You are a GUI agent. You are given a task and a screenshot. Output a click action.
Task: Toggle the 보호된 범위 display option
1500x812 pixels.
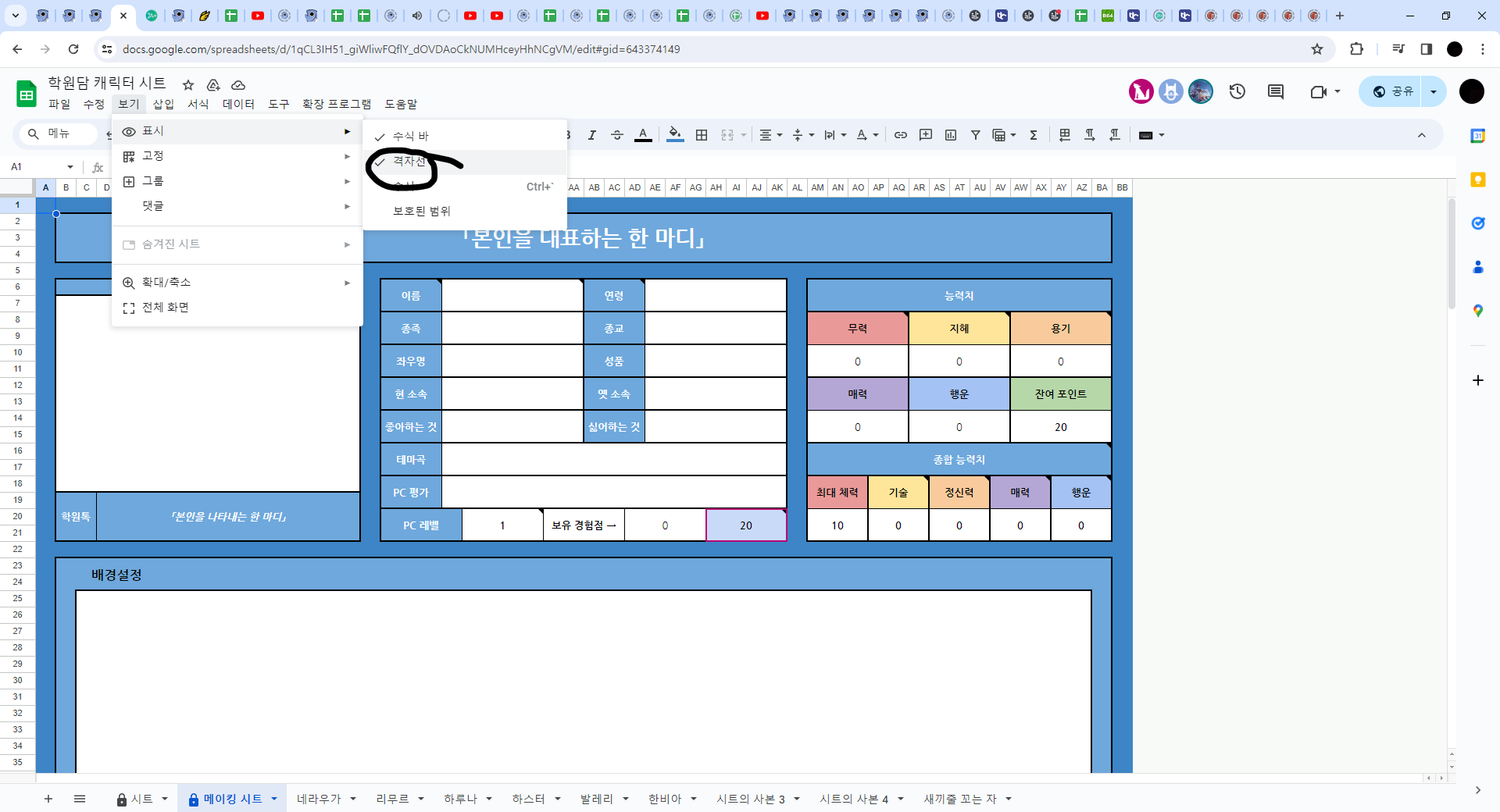pyautogui.click(x=422, y=212)
